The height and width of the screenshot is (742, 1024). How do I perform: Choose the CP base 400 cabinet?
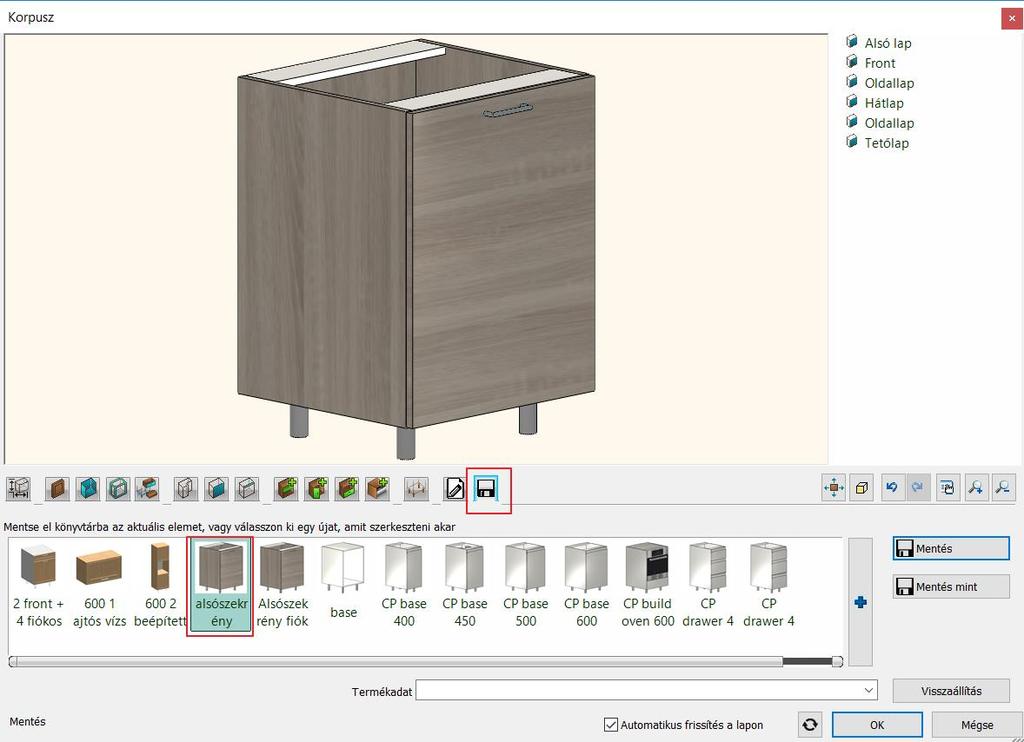point(404,586)
